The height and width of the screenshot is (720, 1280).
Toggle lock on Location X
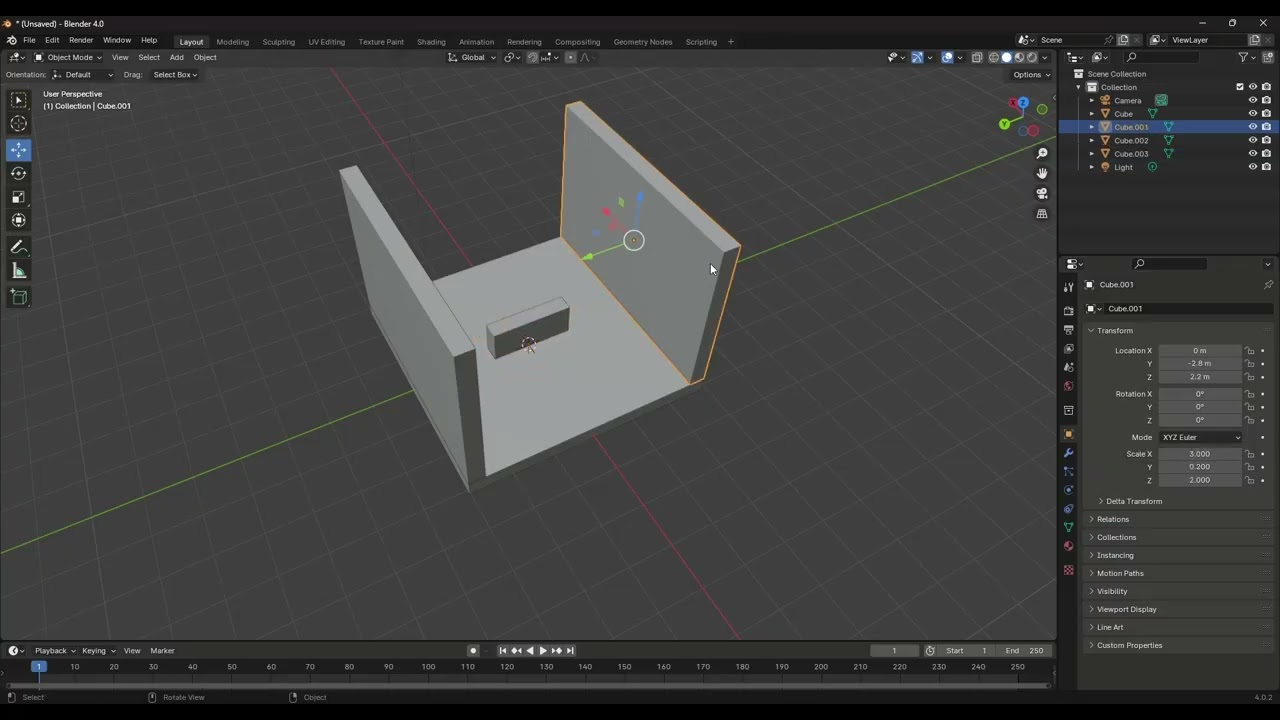(1250, 351)
